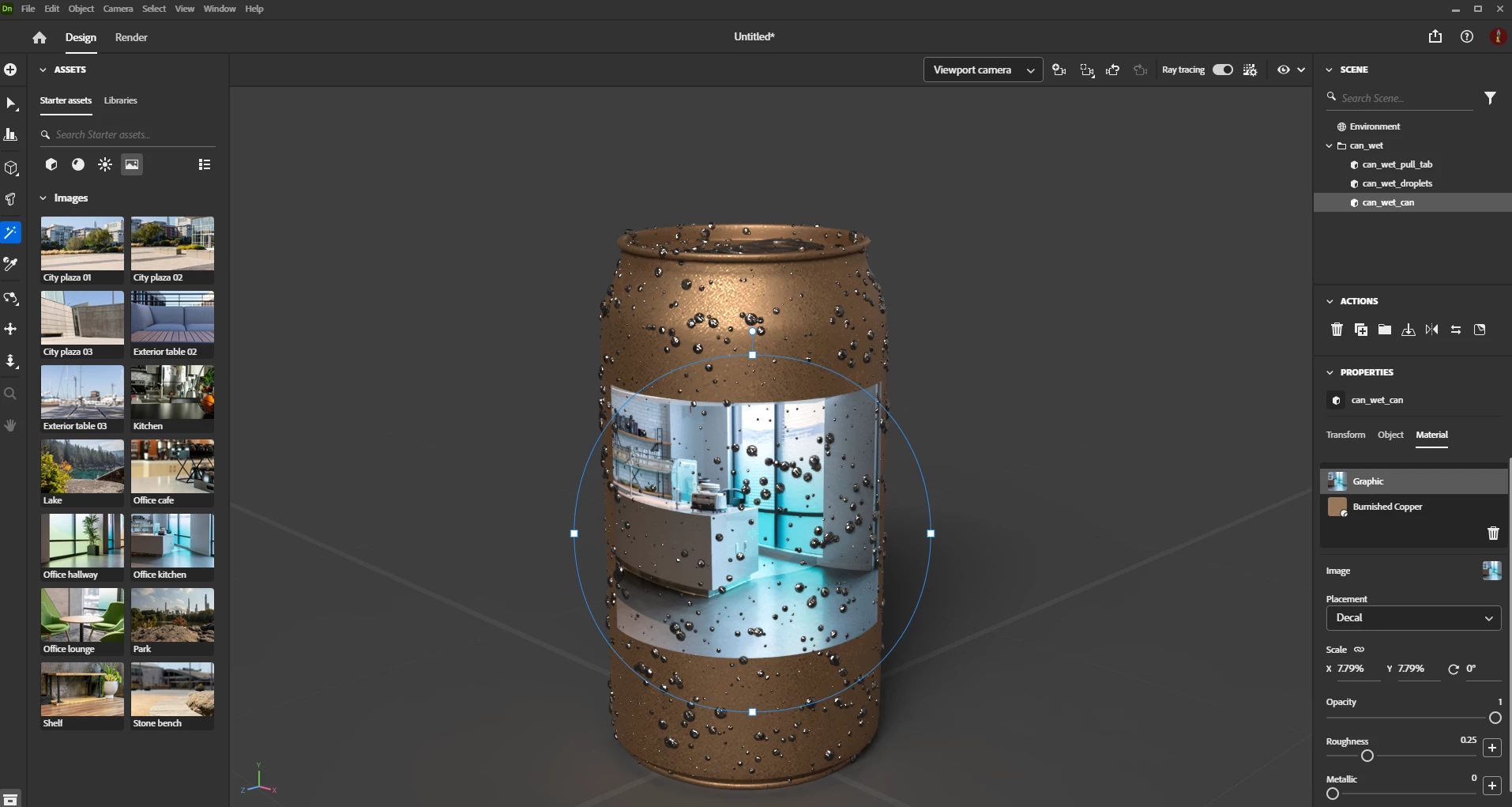This screenshot has width=1512, height=807.
Task: Switch to the Transform tab
Action: [1345, 435]
